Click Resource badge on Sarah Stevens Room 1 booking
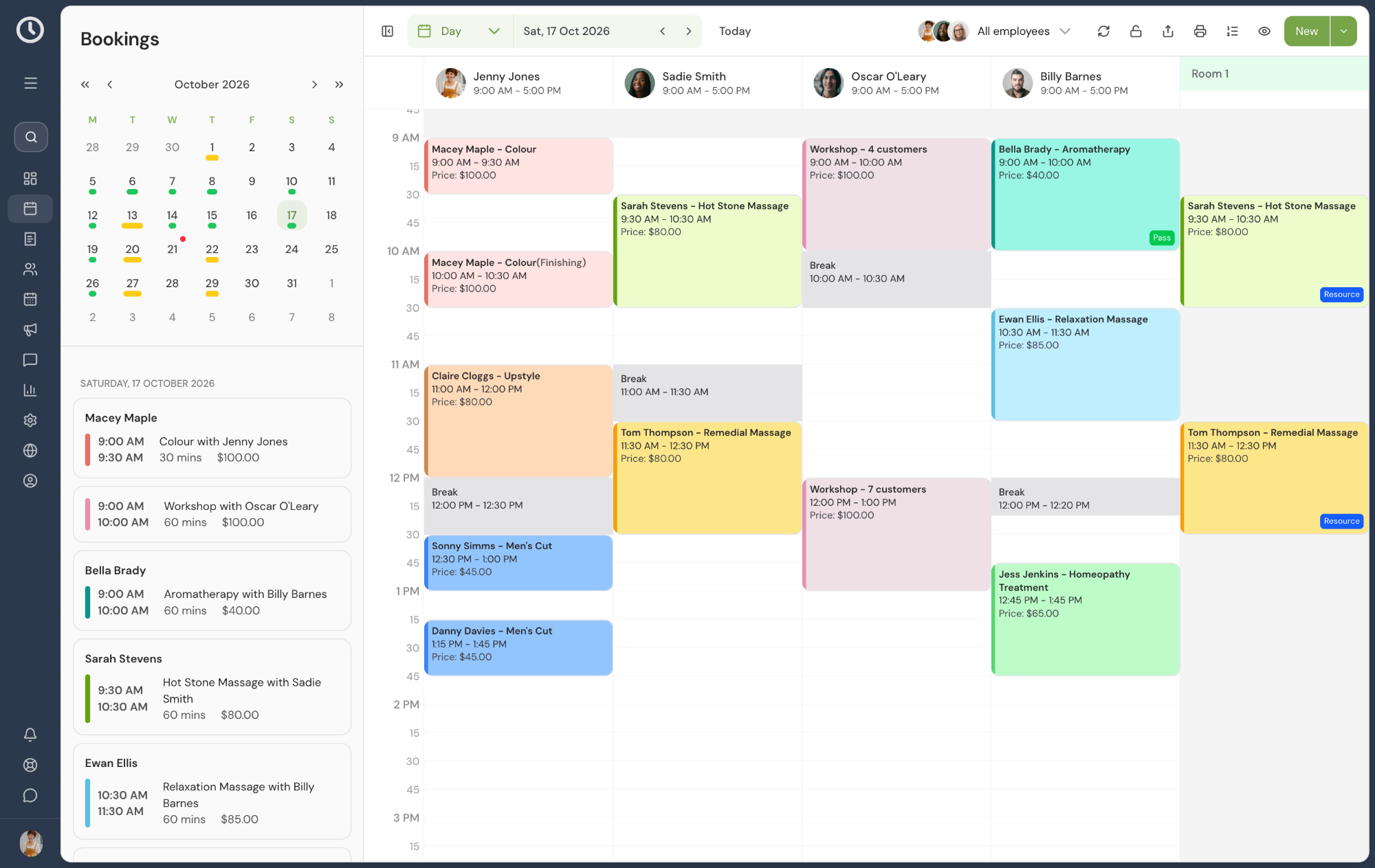This screenshot has width=1375, height=868. (x=1341, y=294)
